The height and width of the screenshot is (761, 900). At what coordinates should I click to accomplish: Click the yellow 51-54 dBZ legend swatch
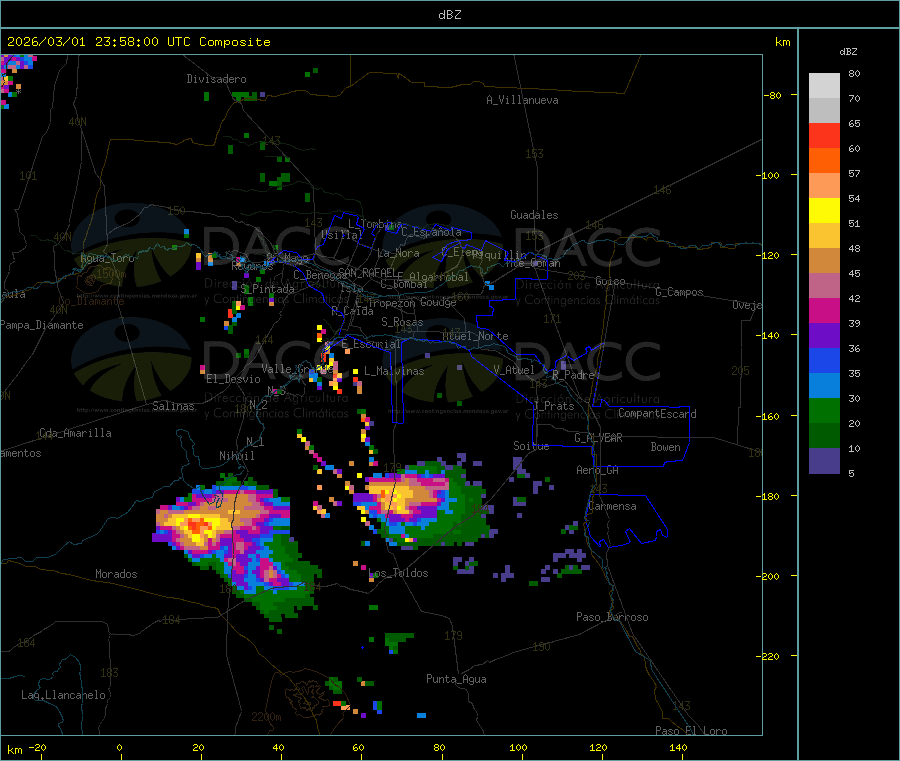(824, 211)
